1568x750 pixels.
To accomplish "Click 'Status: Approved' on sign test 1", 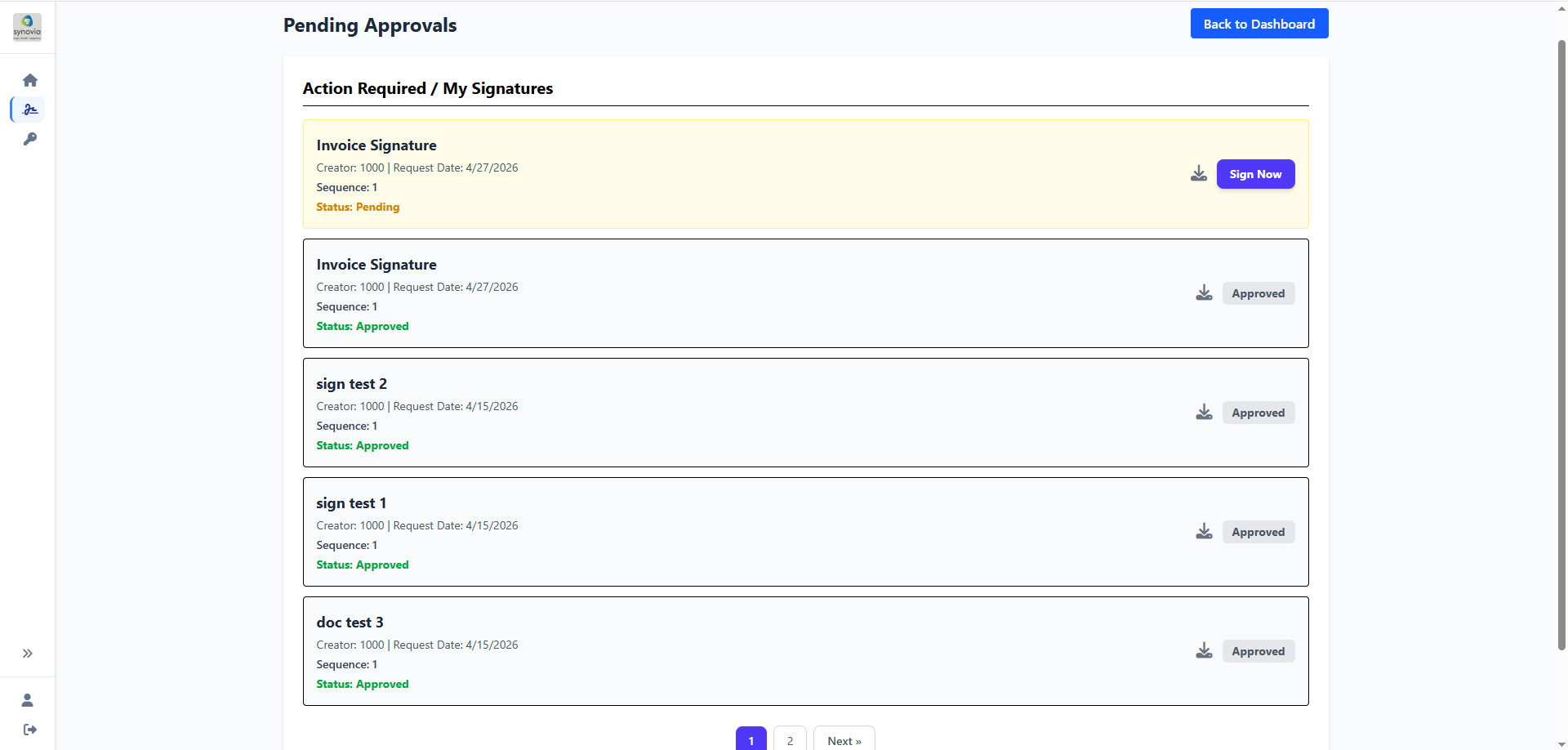I will click(x=363, y=565).
